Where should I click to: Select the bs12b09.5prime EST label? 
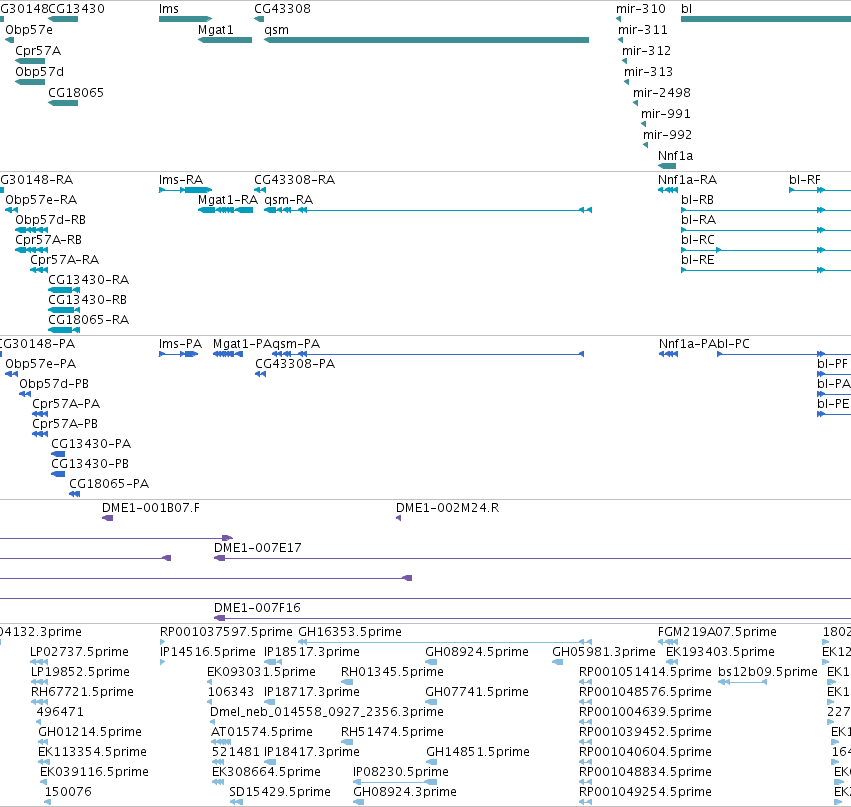pyautogui.click(x=767, y=672)
